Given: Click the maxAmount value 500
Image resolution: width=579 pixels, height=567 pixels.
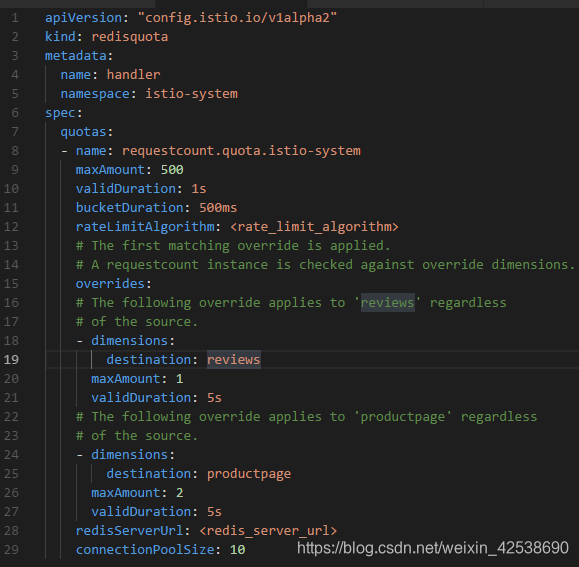Looking at the screenshot, I should 172,170.
